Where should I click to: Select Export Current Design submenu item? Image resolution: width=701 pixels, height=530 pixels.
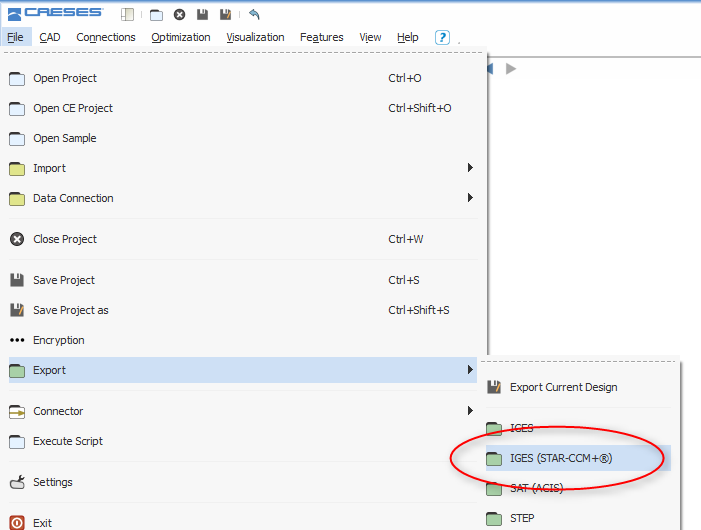[x=579, y=387]
